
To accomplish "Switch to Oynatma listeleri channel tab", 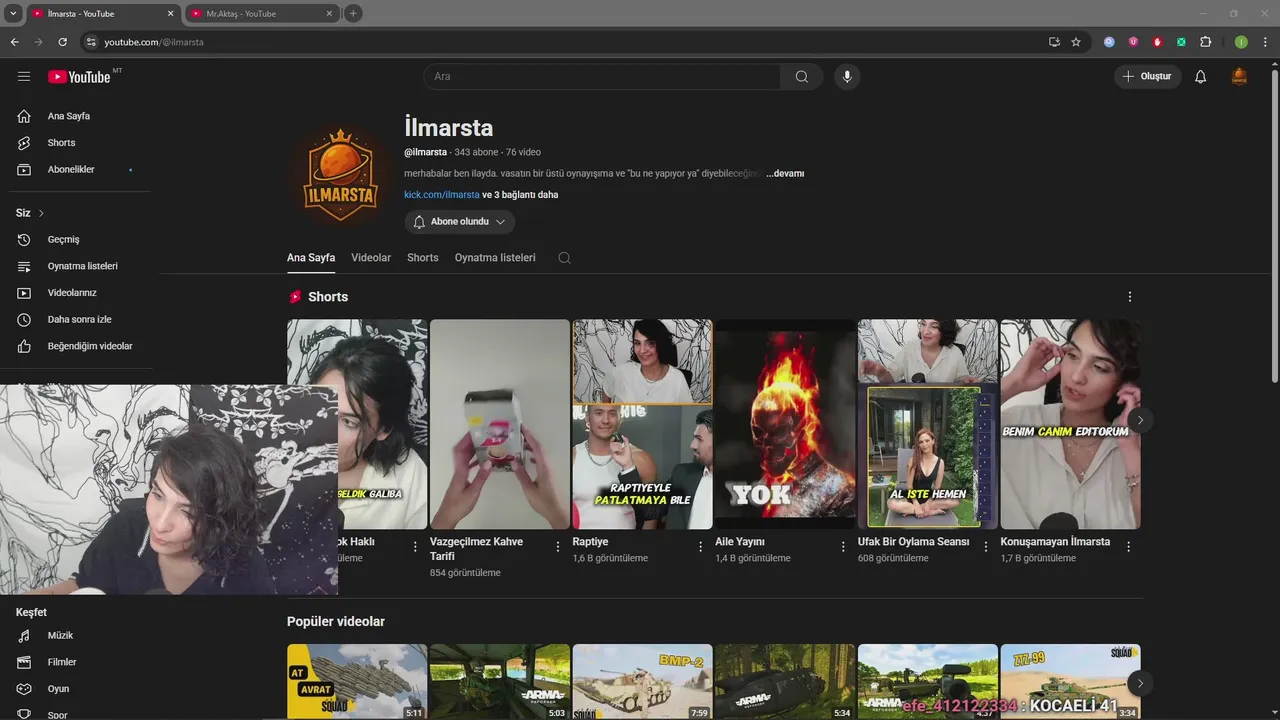I will click(x=495, y=258).
